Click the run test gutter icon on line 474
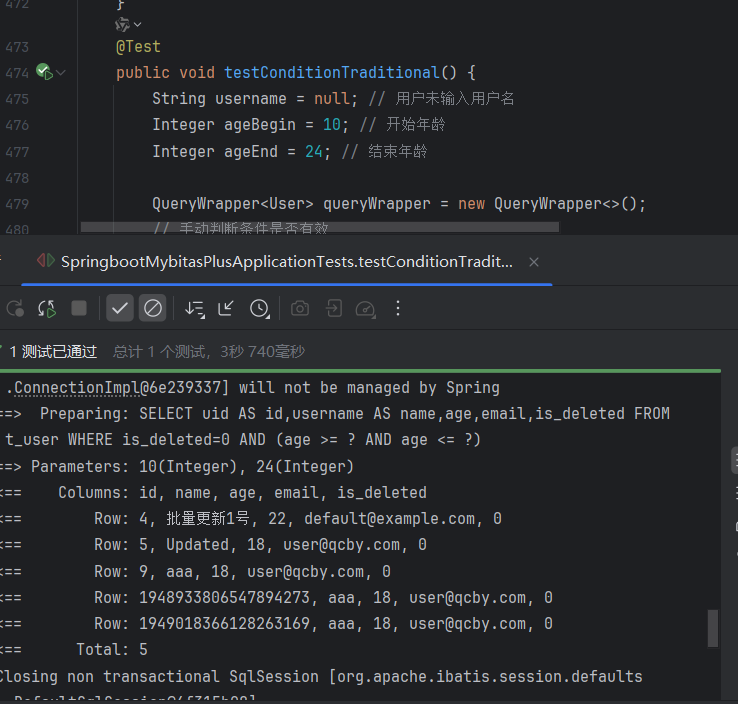The image size is (738, 704). pos(45,72)
